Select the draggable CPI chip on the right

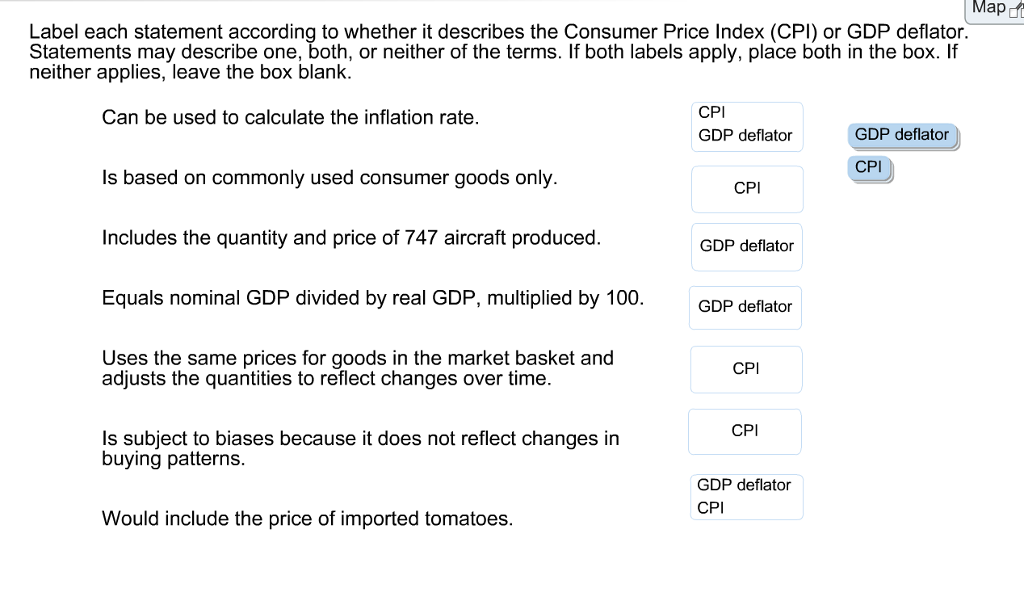[868, 167]
